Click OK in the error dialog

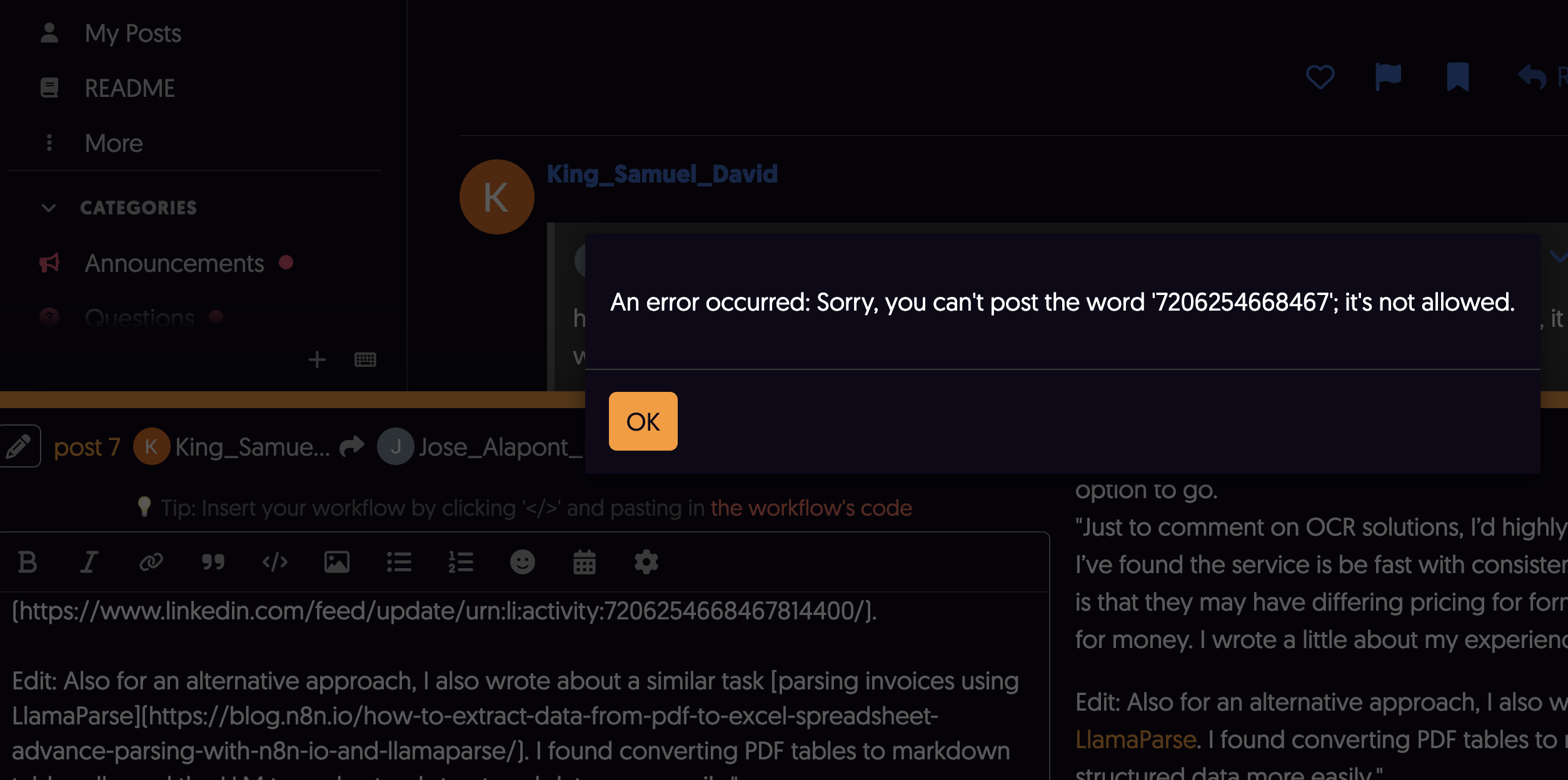pos(643,421)
